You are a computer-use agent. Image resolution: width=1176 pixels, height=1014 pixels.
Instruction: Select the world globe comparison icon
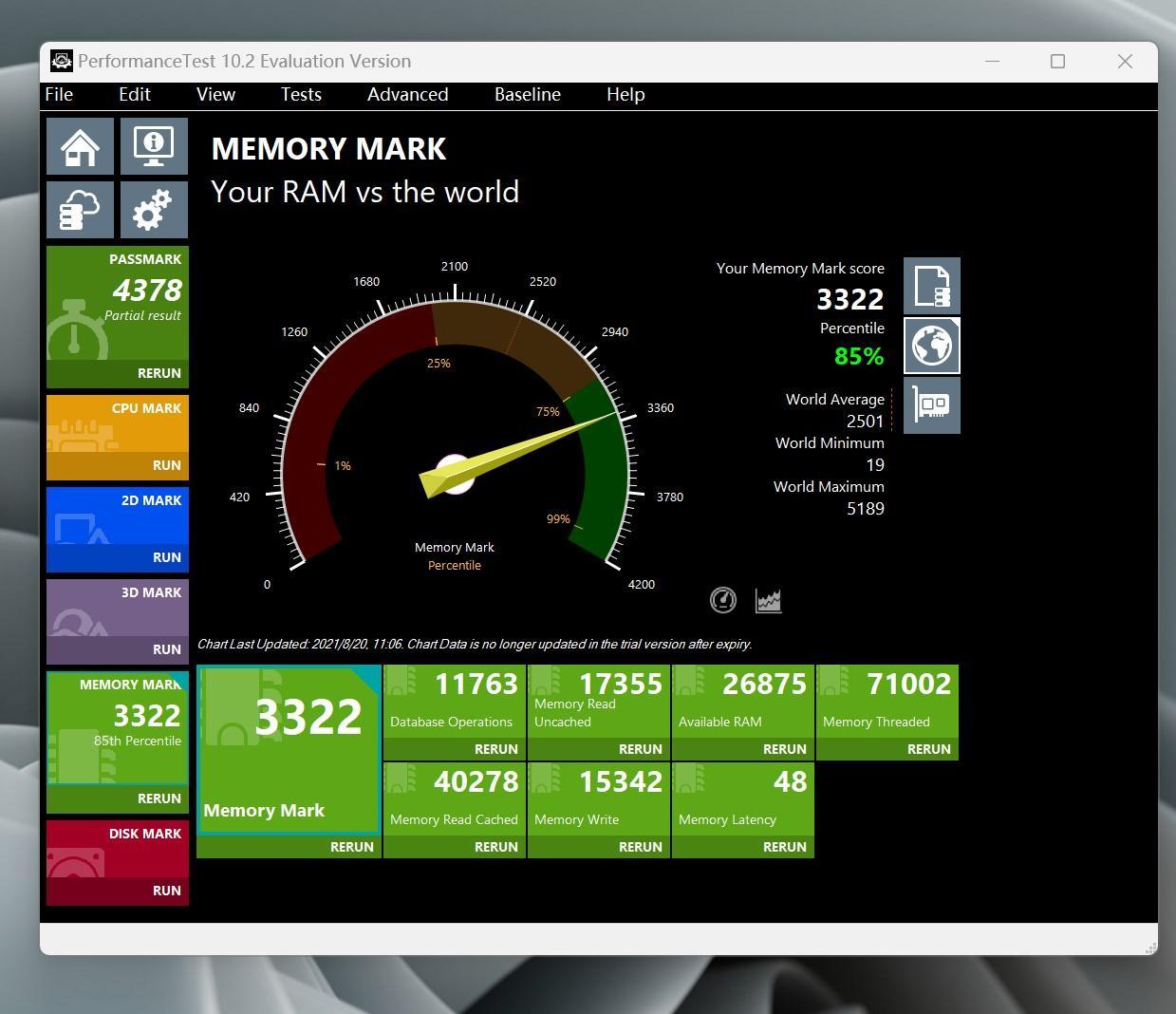(x=932, y=346)
